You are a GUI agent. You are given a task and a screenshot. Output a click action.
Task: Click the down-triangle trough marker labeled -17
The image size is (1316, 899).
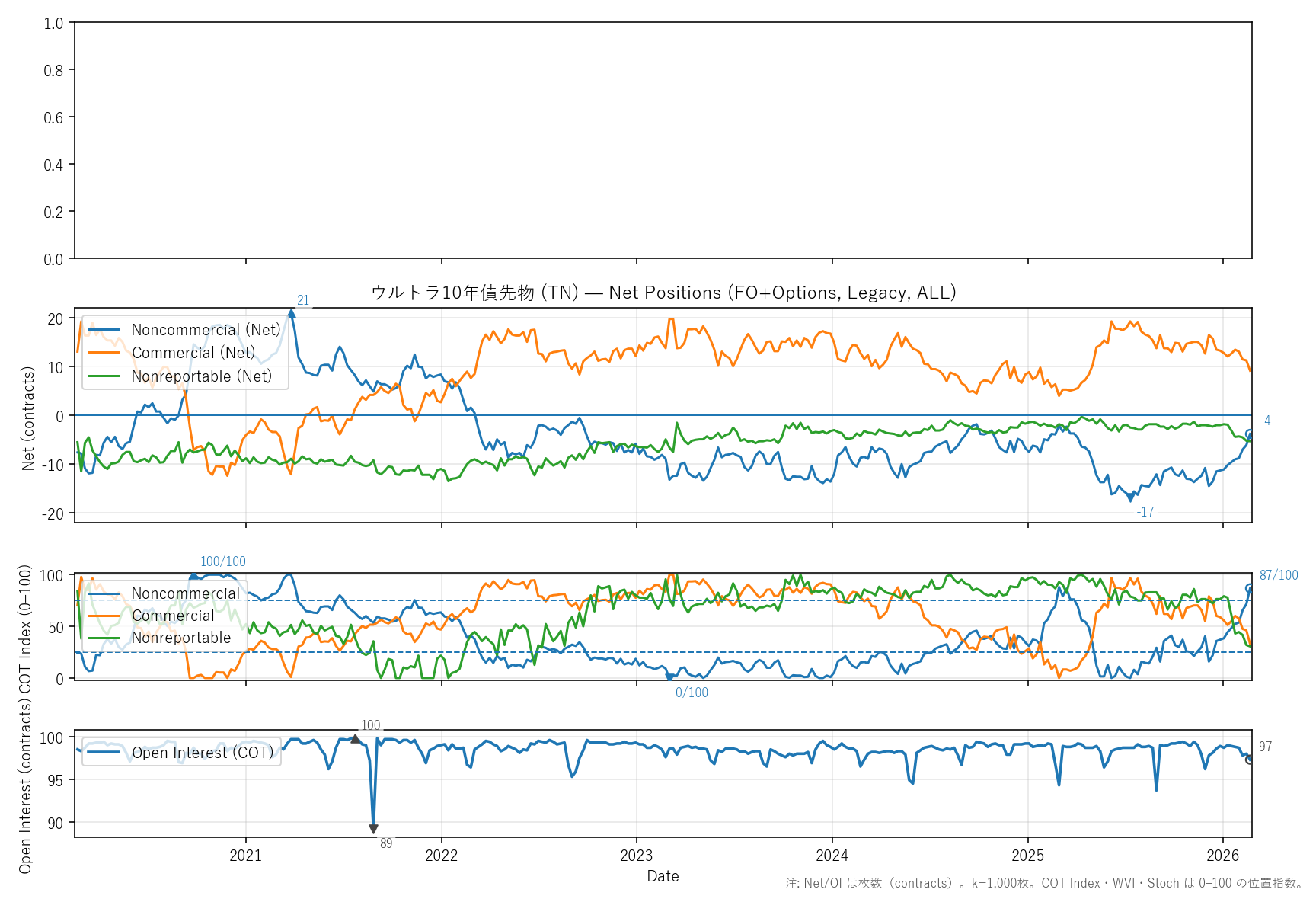click(x=1130, y=498)
